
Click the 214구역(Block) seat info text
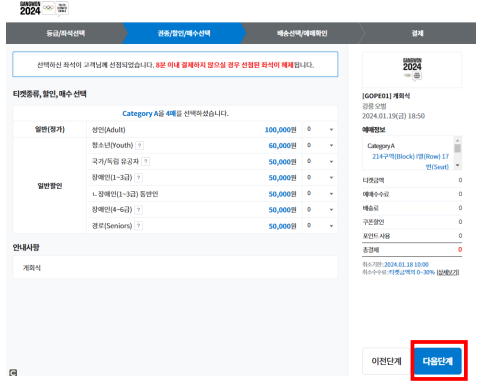(411, 161)
